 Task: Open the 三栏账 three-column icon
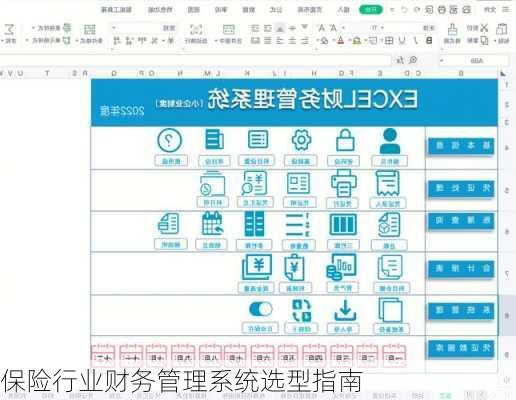coord(343,224)
